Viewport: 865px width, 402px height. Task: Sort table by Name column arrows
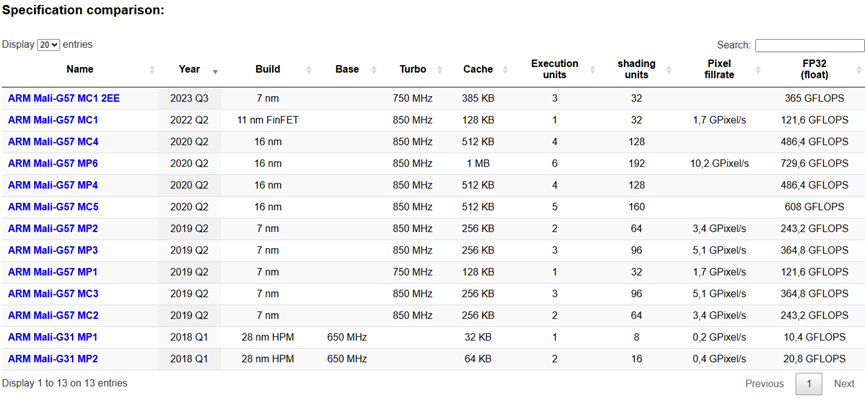pos(152,70)
